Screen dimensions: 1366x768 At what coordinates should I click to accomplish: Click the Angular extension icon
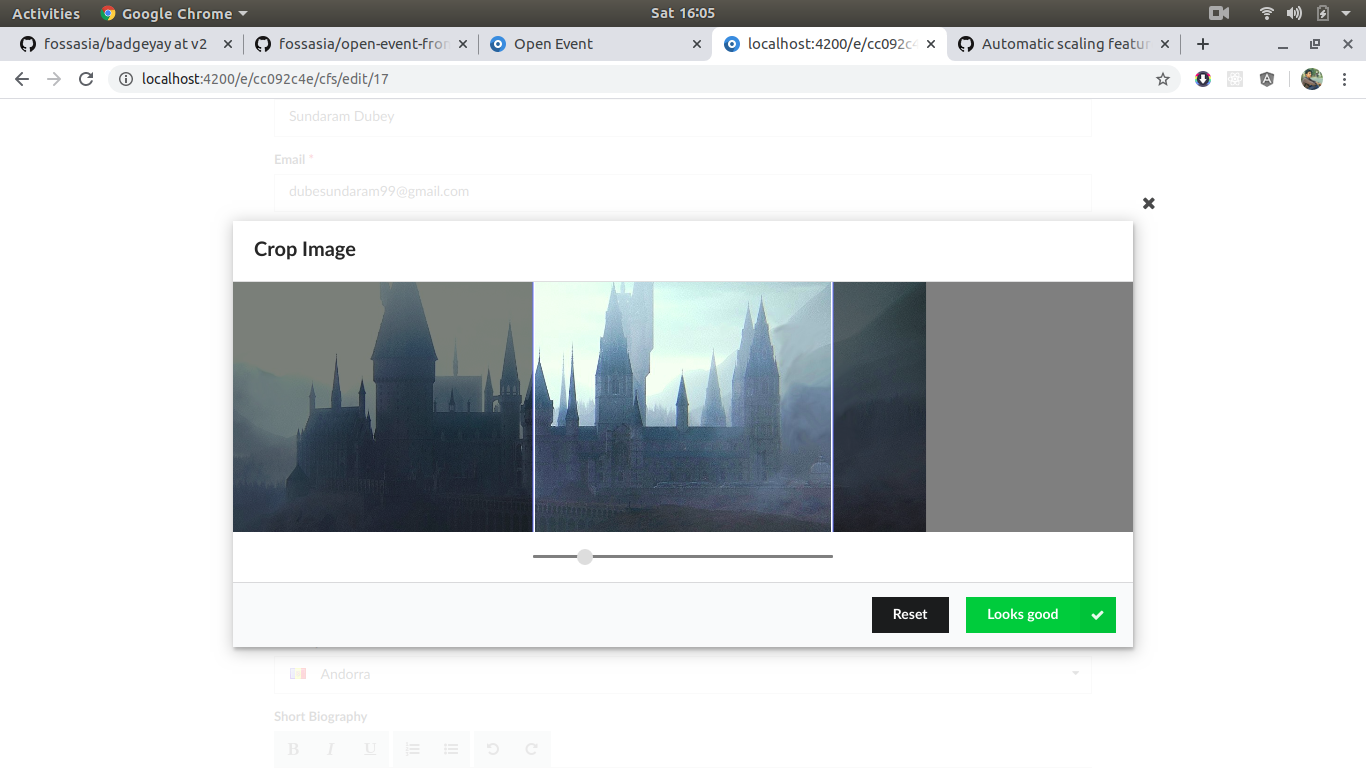coord(1267,79)
